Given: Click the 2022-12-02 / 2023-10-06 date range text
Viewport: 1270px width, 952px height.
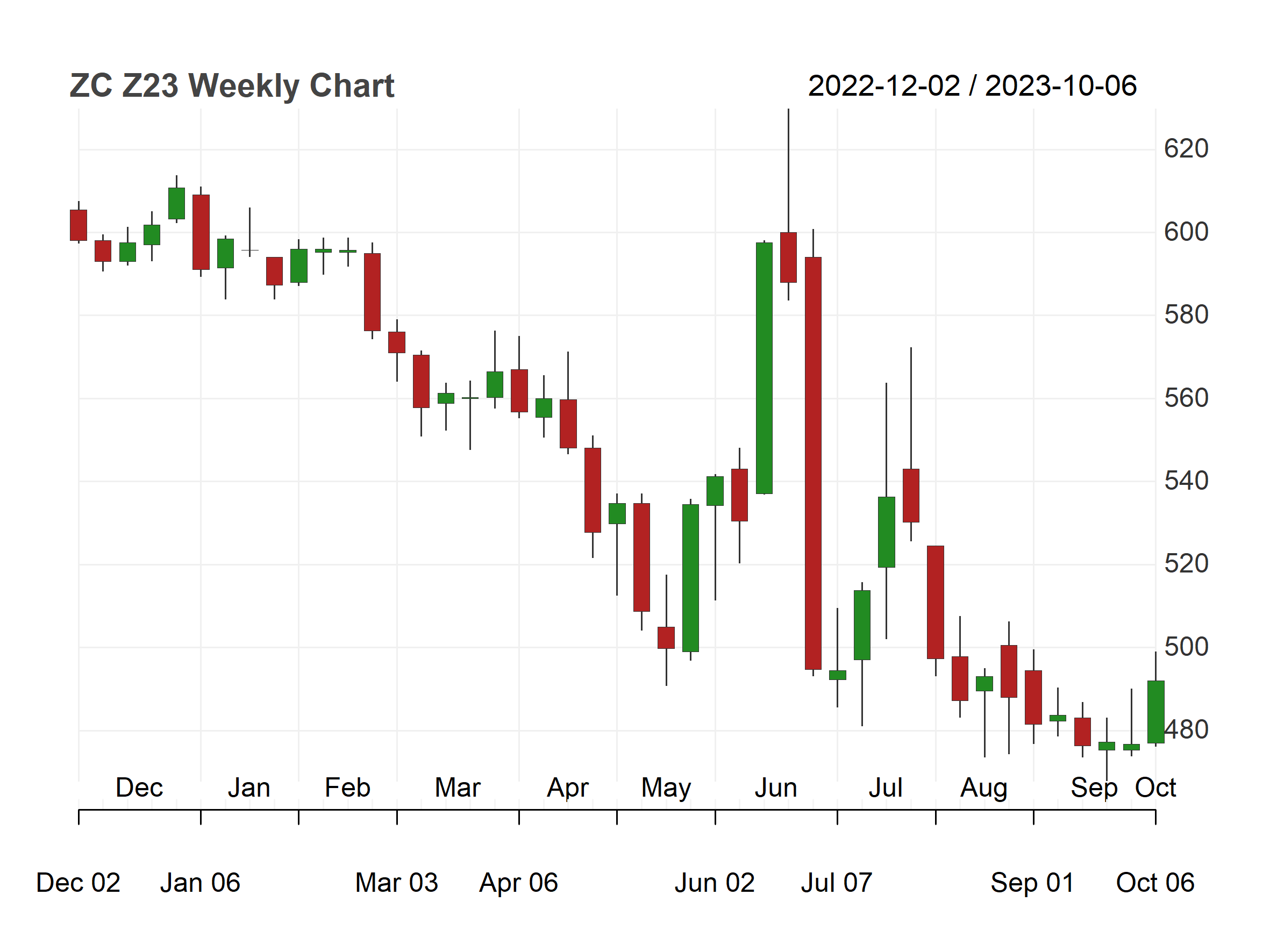Looking at the screenshot, I should (972, 86).
